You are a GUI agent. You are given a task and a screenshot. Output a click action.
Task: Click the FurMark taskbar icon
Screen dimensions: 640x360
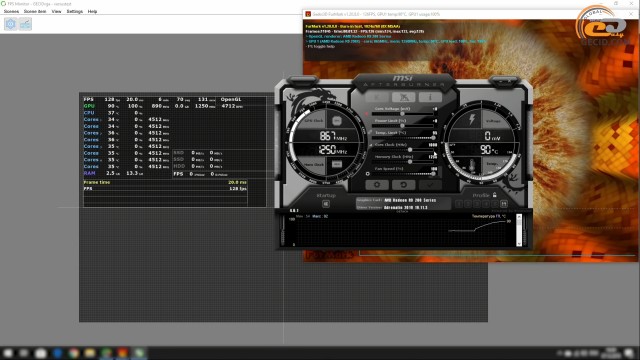tap(122, 353)
